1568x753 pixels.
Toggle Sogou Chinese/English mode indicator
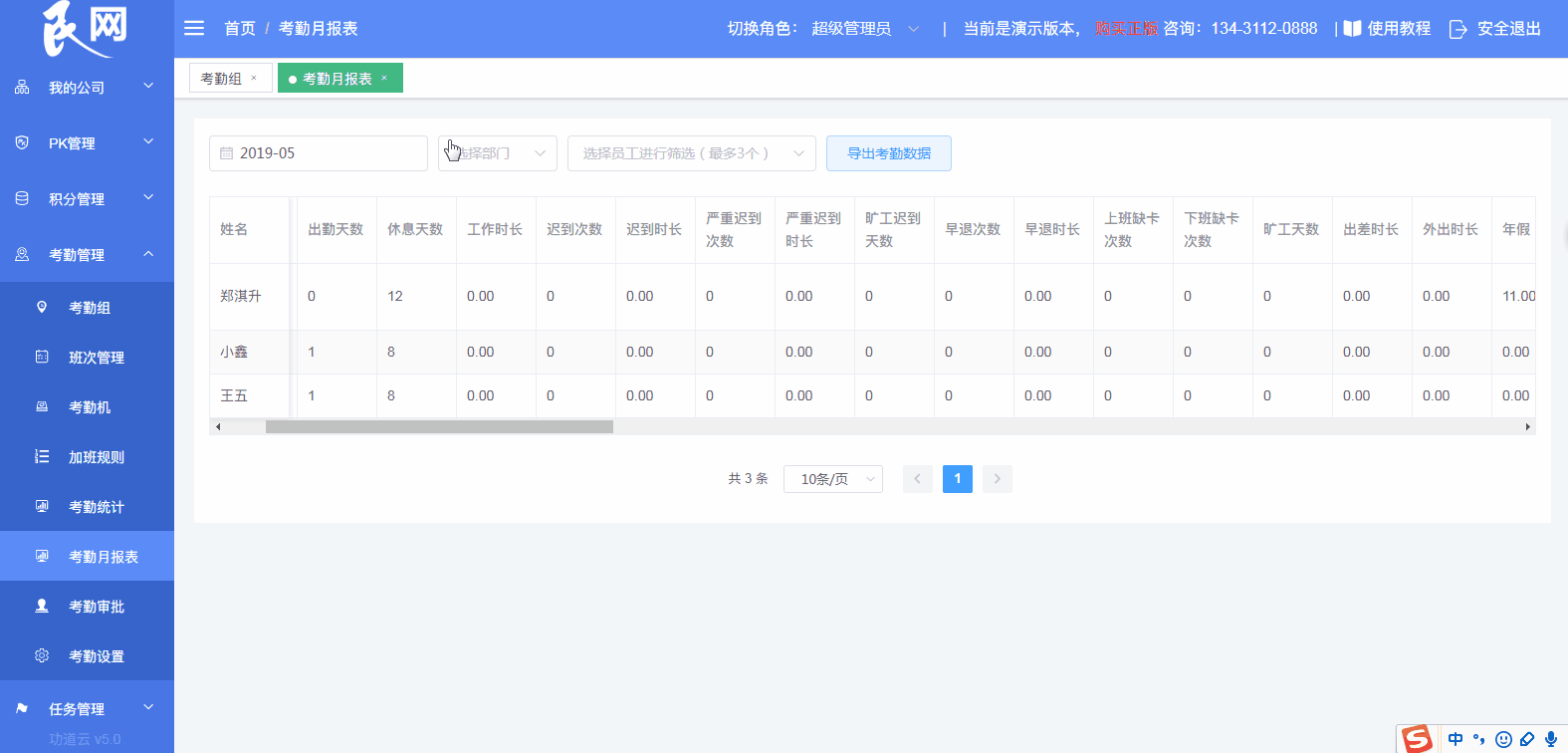tap(1456, 739)
